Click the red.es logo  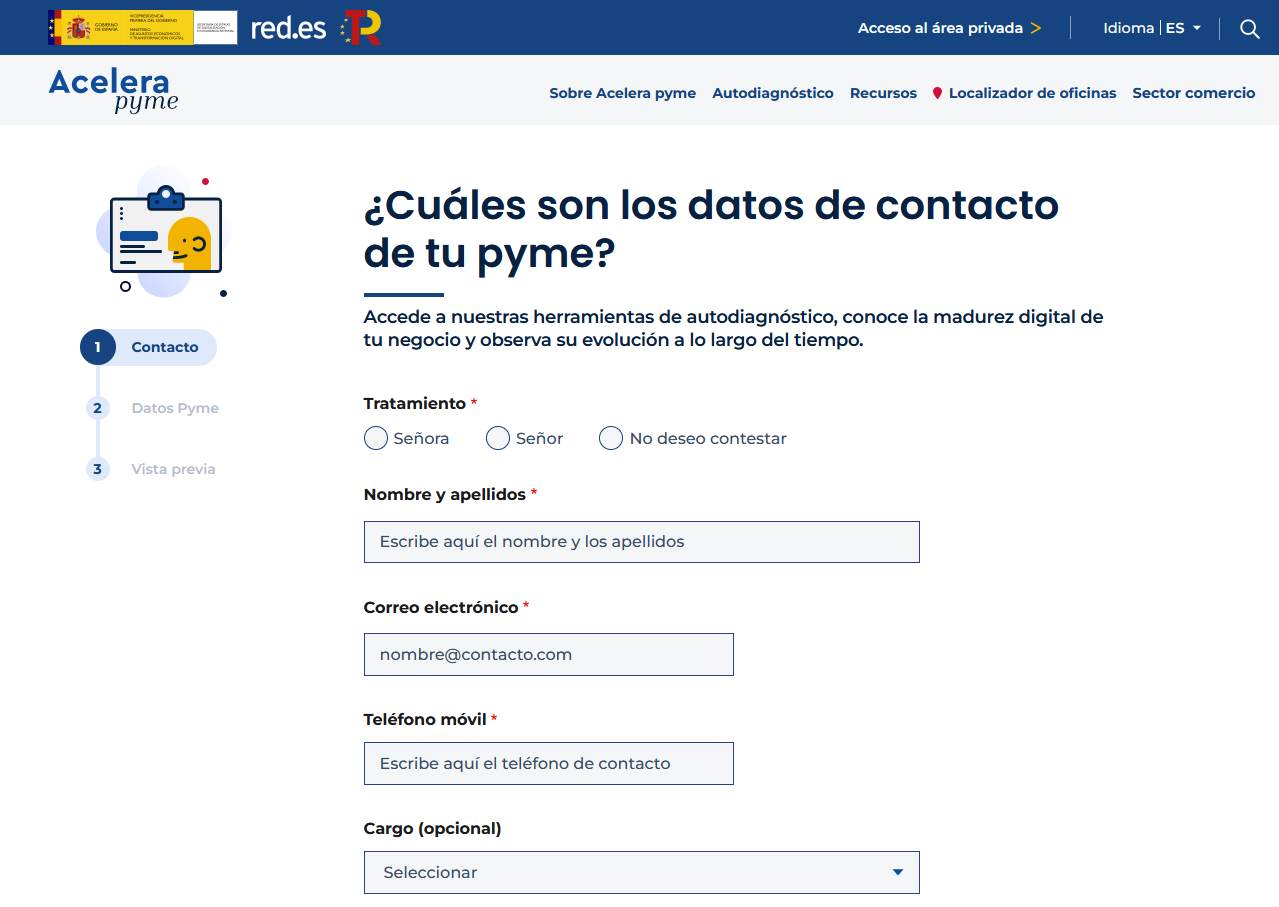[288, 28]
